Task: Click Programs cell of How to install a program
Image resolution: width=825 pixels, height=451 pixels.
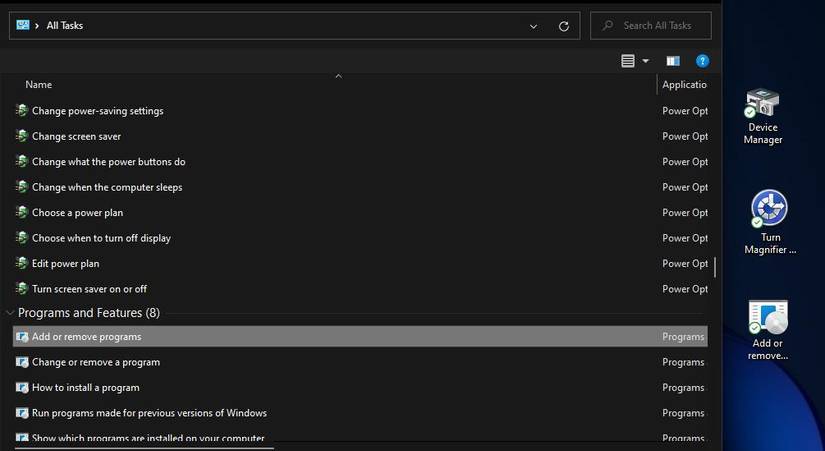Action: point(683,387)
